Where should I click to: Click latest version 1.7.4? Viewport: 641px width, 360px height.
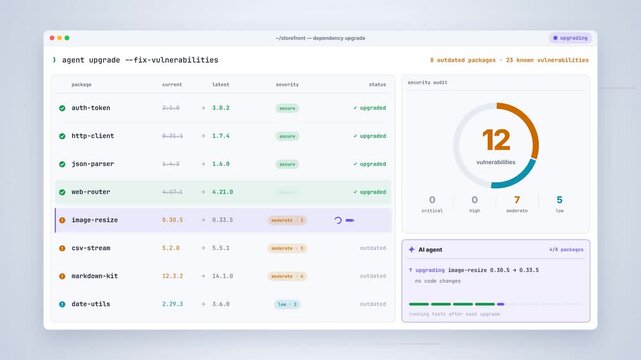coord(221,136)
